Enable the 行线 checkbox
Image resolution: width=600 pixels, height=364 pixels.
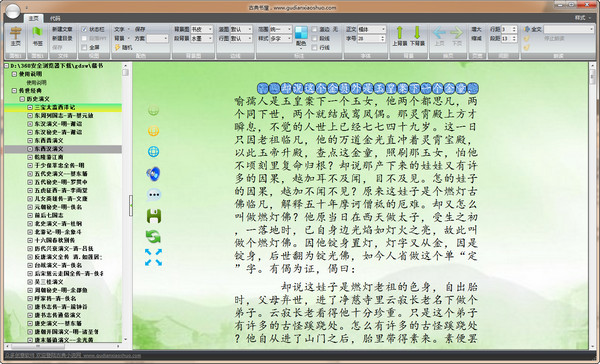pyautogui.click(x=315, y=47)
